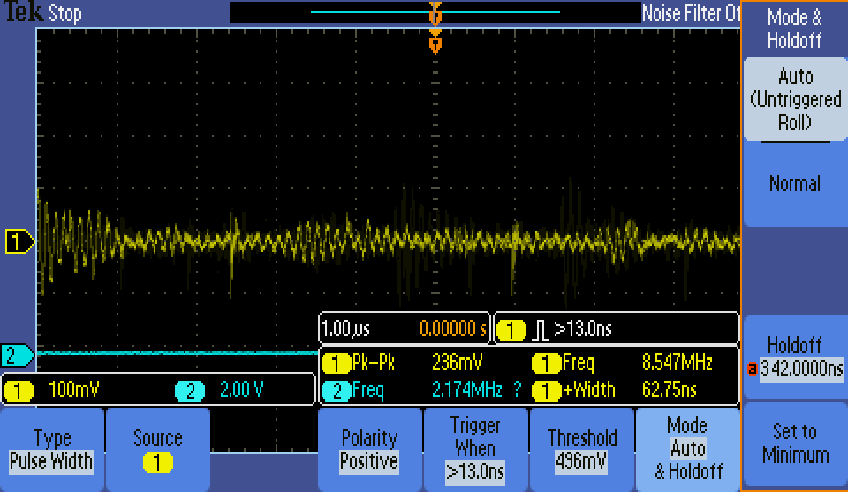Click the Tek logo

[x=24, y=12]
